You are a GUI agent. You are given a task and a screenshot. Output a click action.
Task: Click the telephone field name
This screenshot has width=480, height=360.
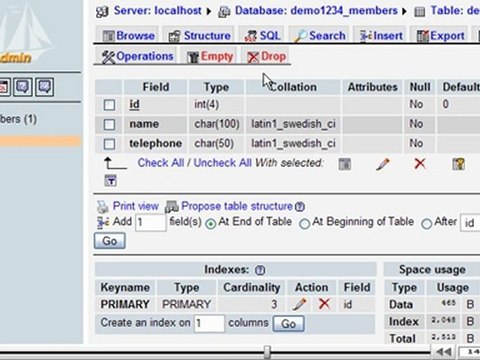click(x=156, y=144)
